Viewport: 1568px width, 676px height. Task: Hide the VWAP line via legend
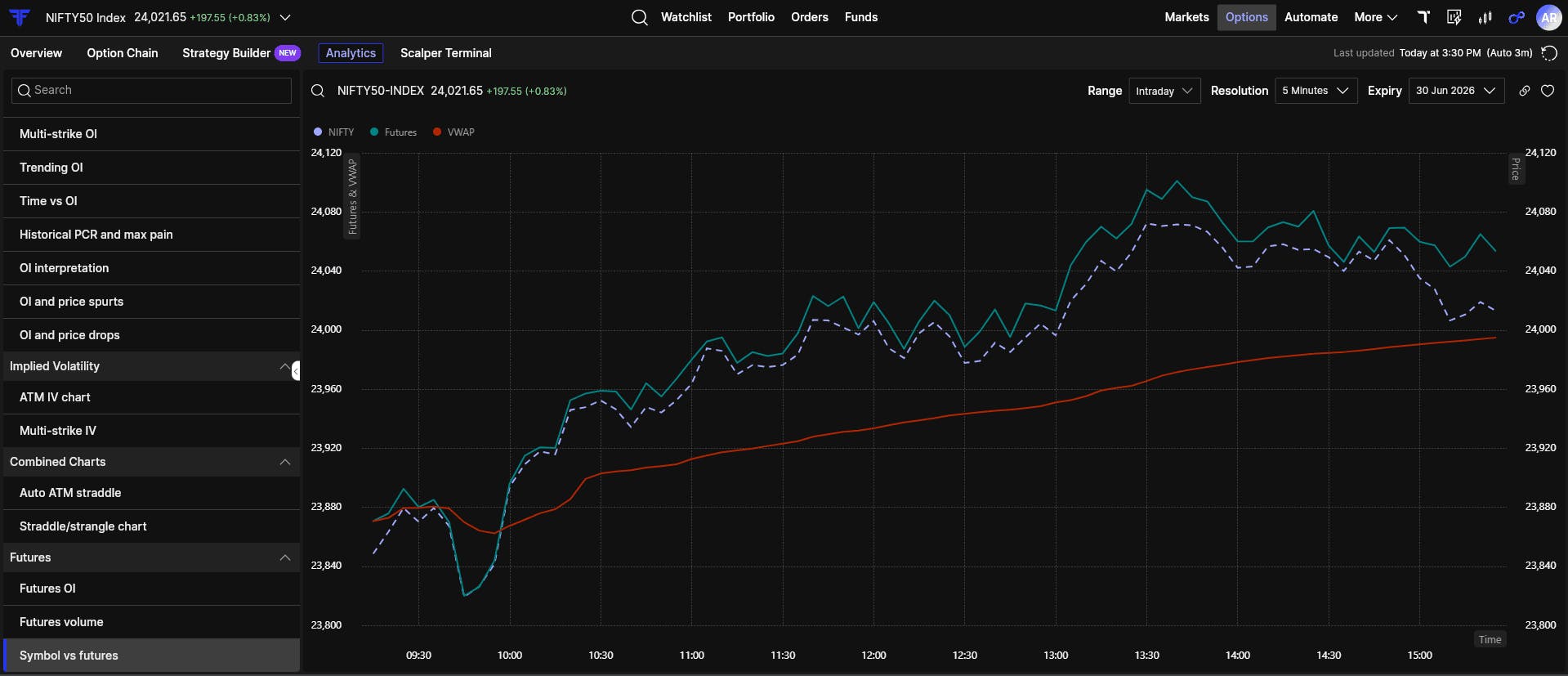click(x=453, y=132)
